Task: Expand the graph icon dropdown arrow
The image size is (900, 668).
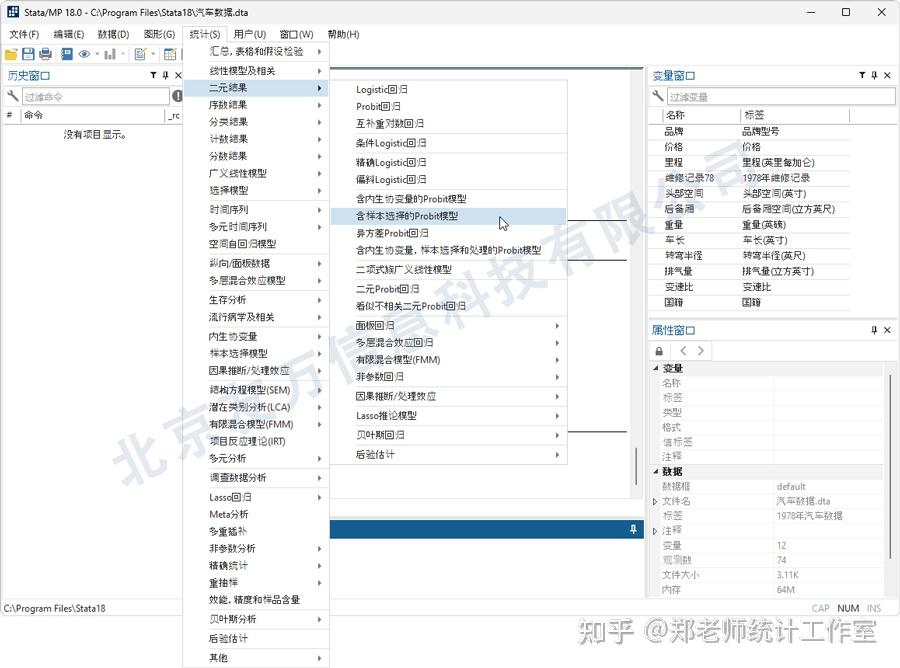Action: pyautogui.click(x=122, y=55)
